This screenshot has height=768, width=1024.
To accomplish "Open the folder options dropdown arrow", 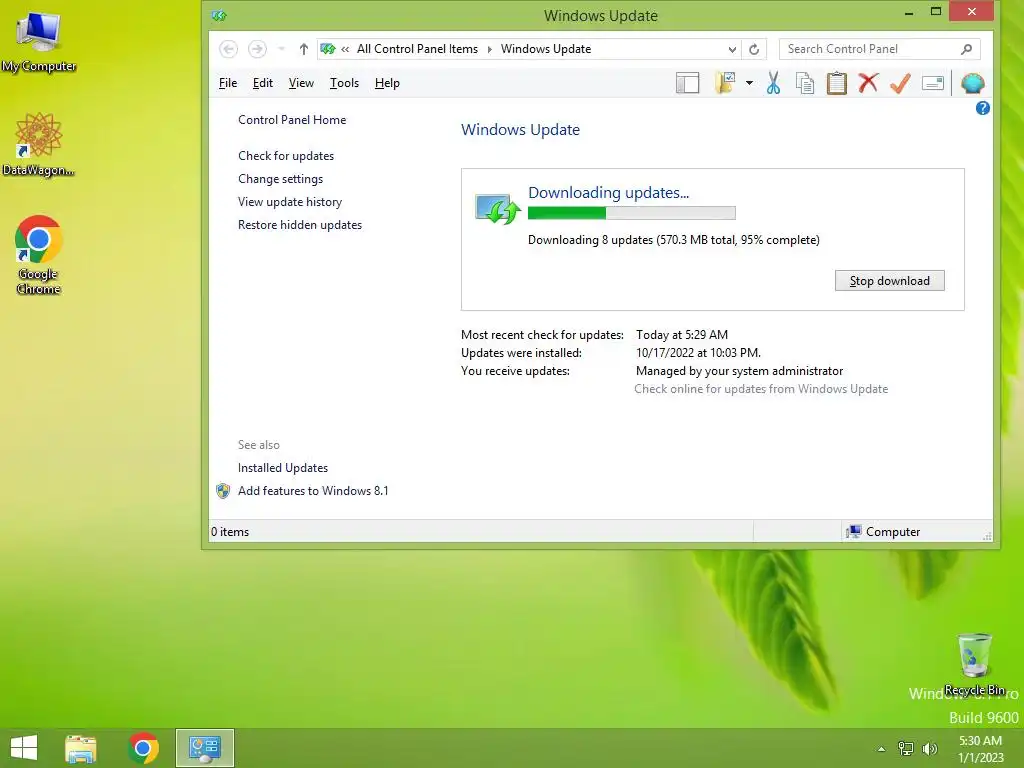I will pyautogui.click(x=749, y=83).
